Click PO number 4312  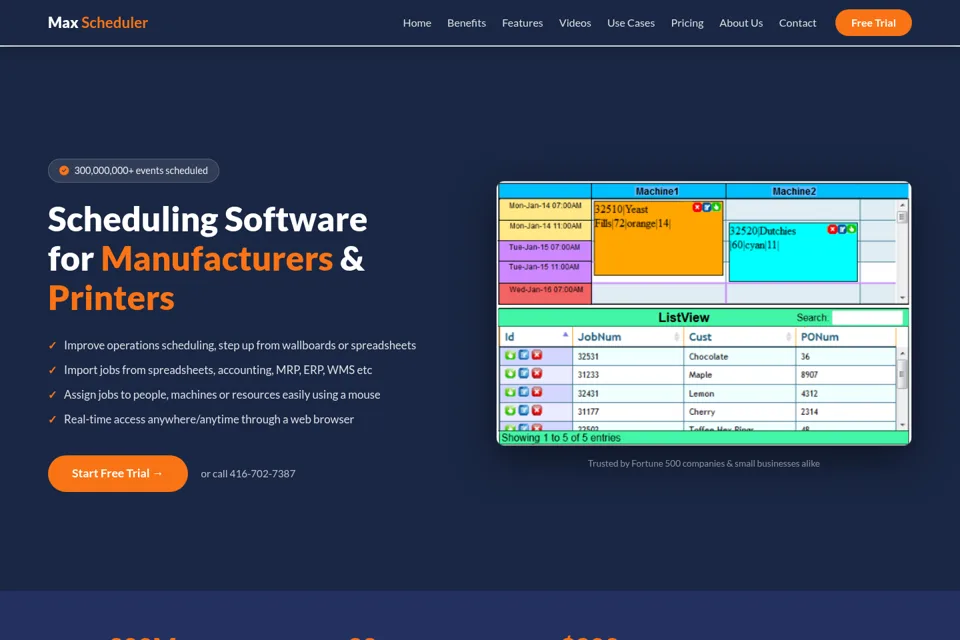coord(809,393)
